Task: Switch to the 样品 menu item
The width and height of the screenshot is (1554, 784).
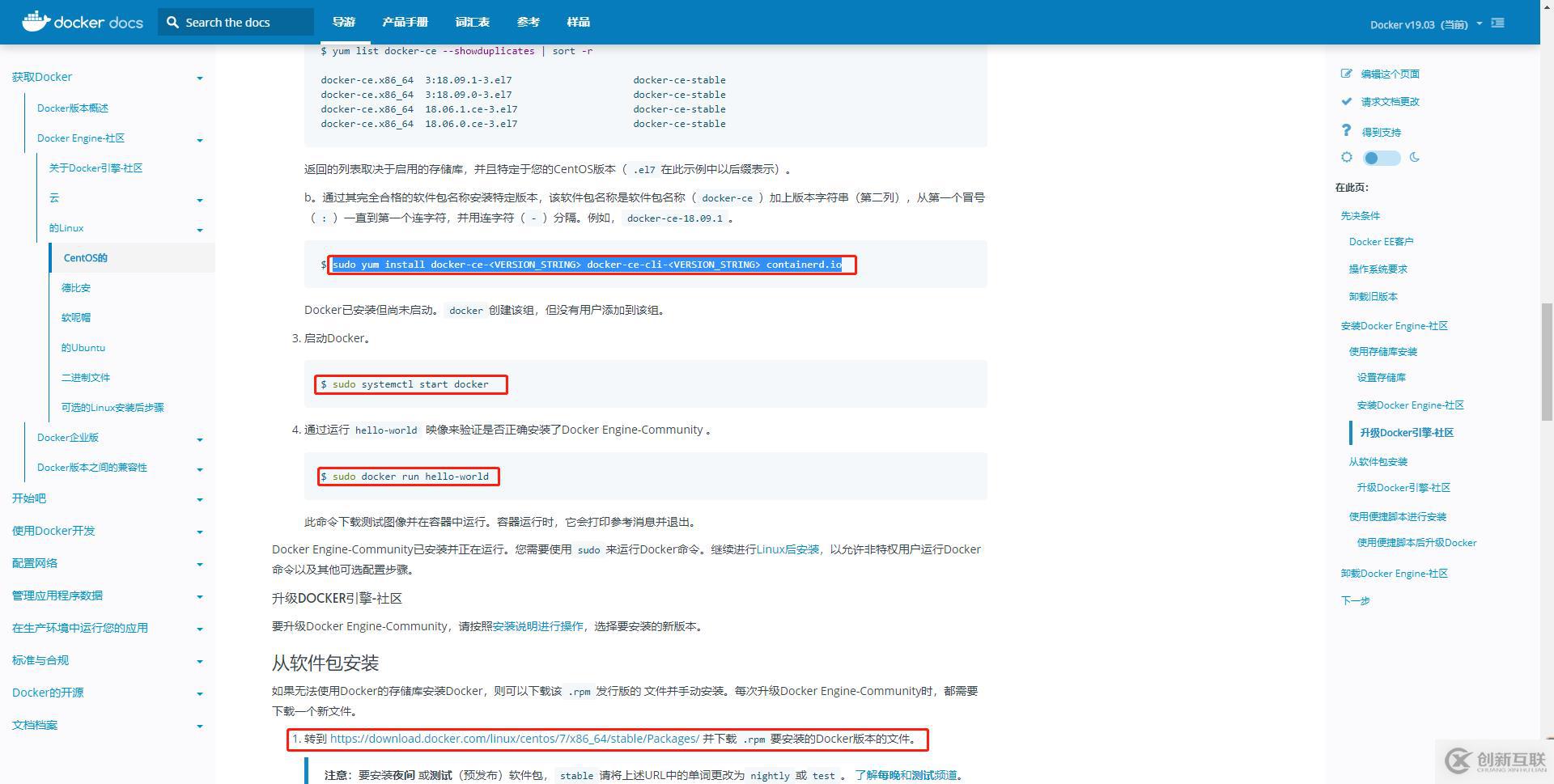Action: coord(579,22)
